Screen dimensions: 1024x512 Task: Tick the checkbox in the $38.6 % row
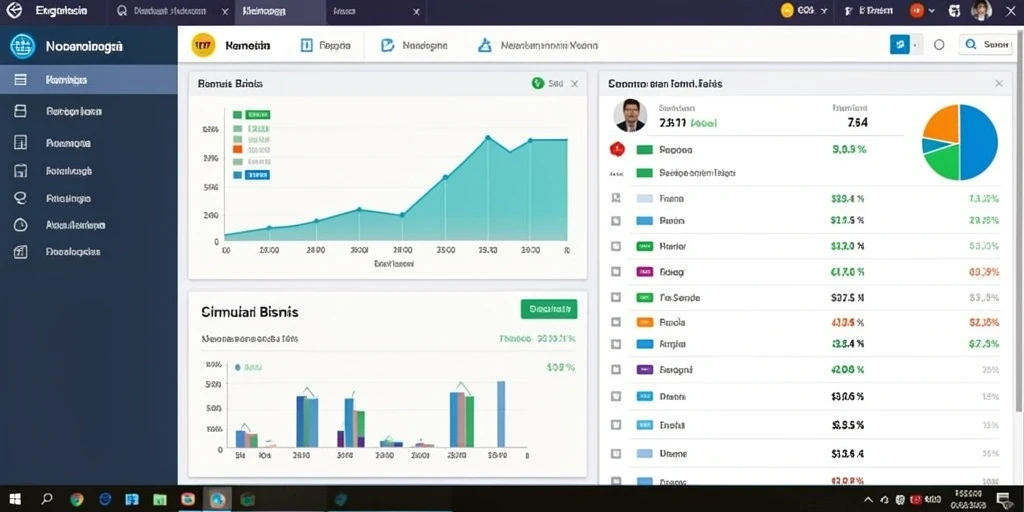point(615,396)
